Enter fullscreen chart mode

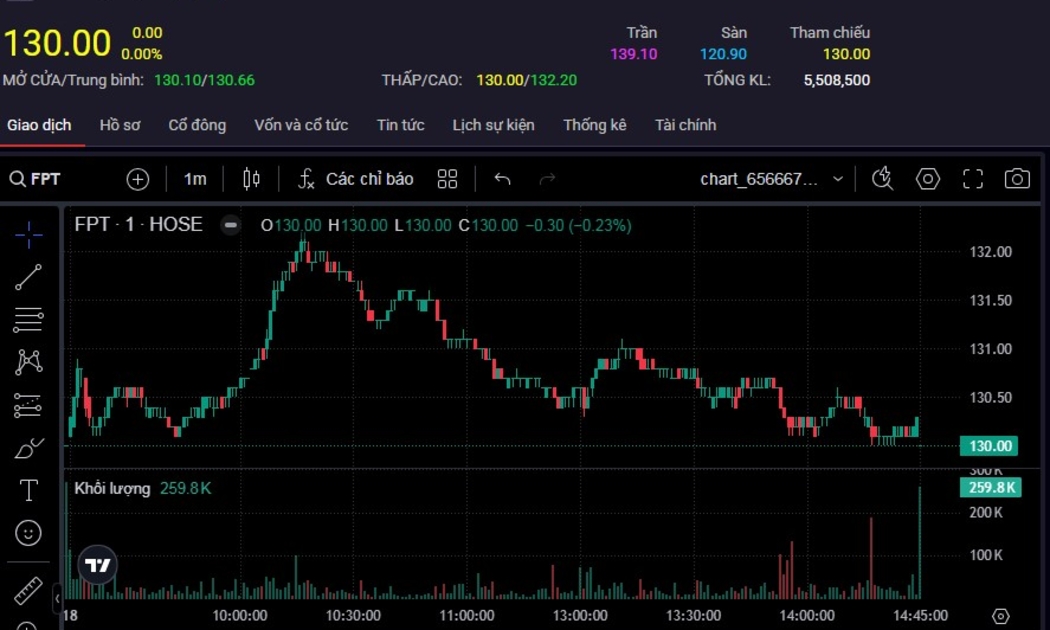973,179
